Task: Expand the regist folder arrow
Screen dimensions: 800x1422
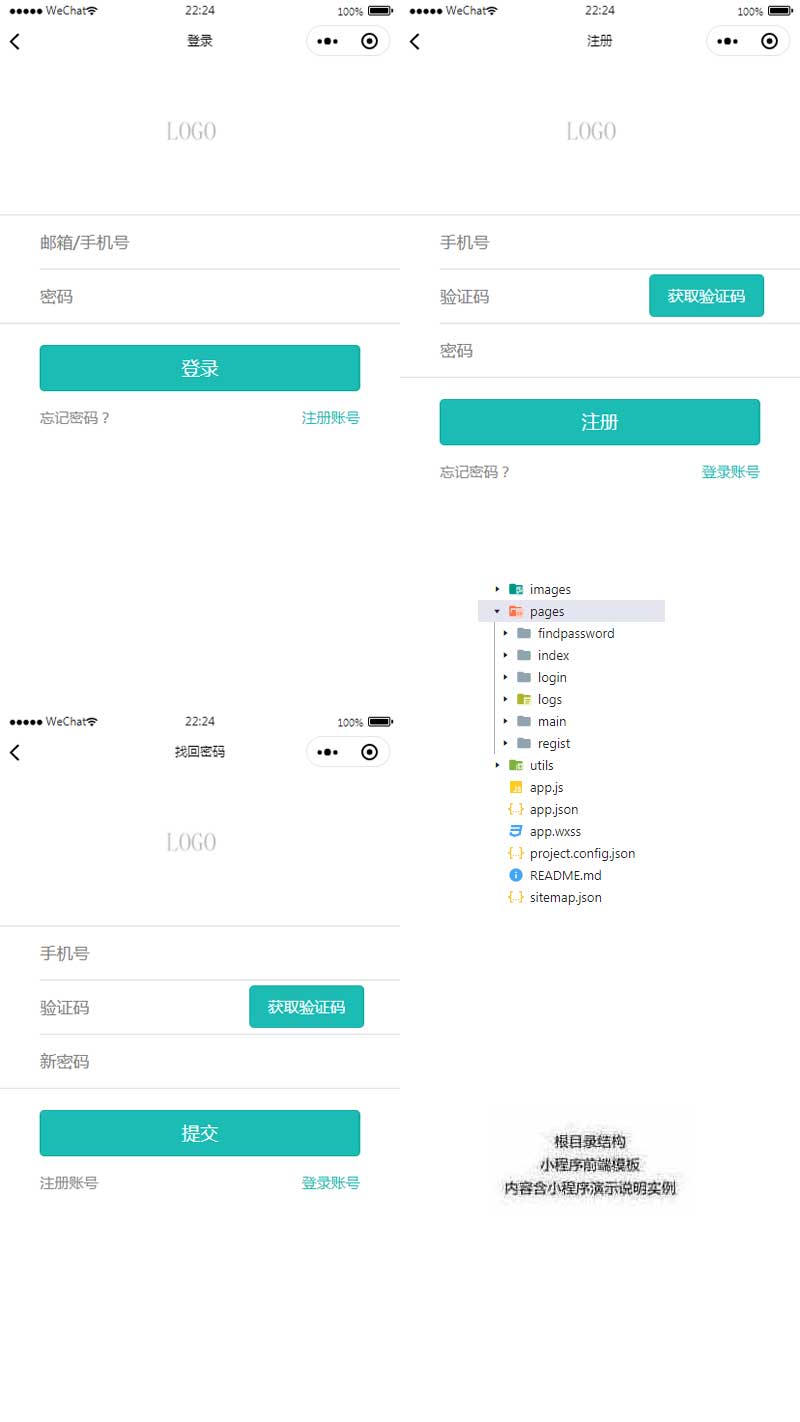Action: click(505, 743)
